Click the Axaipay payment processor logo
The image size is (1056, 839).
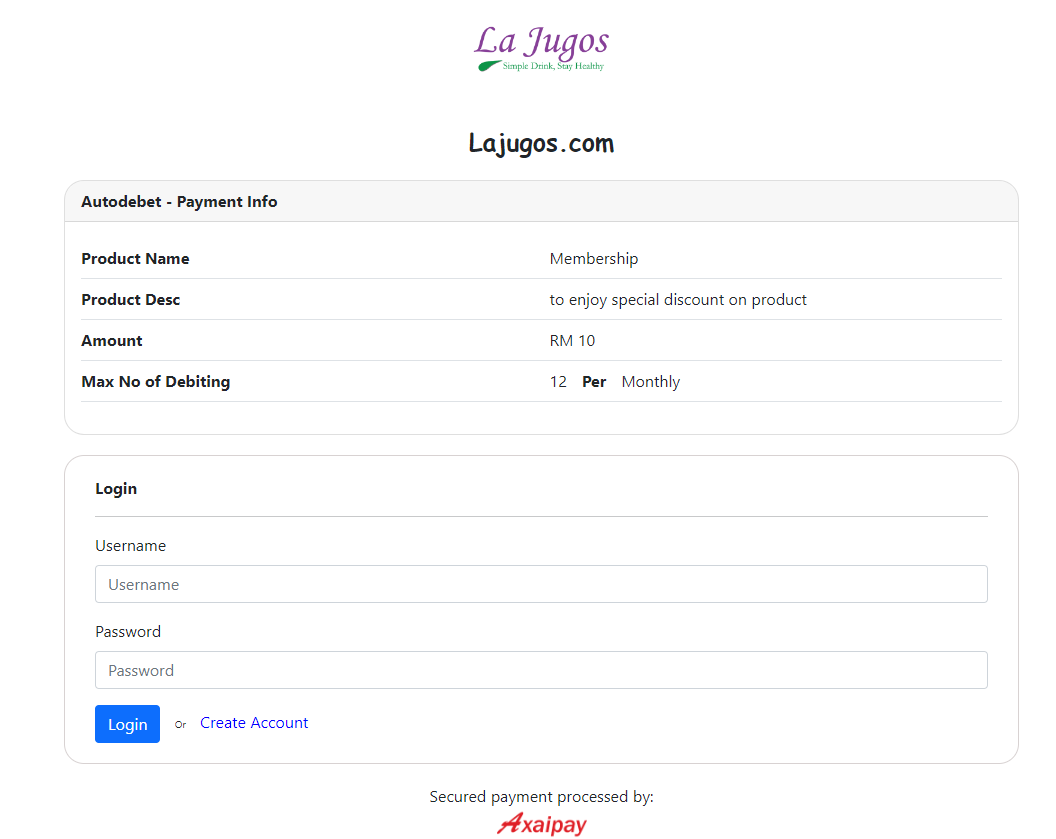(541, 824)
